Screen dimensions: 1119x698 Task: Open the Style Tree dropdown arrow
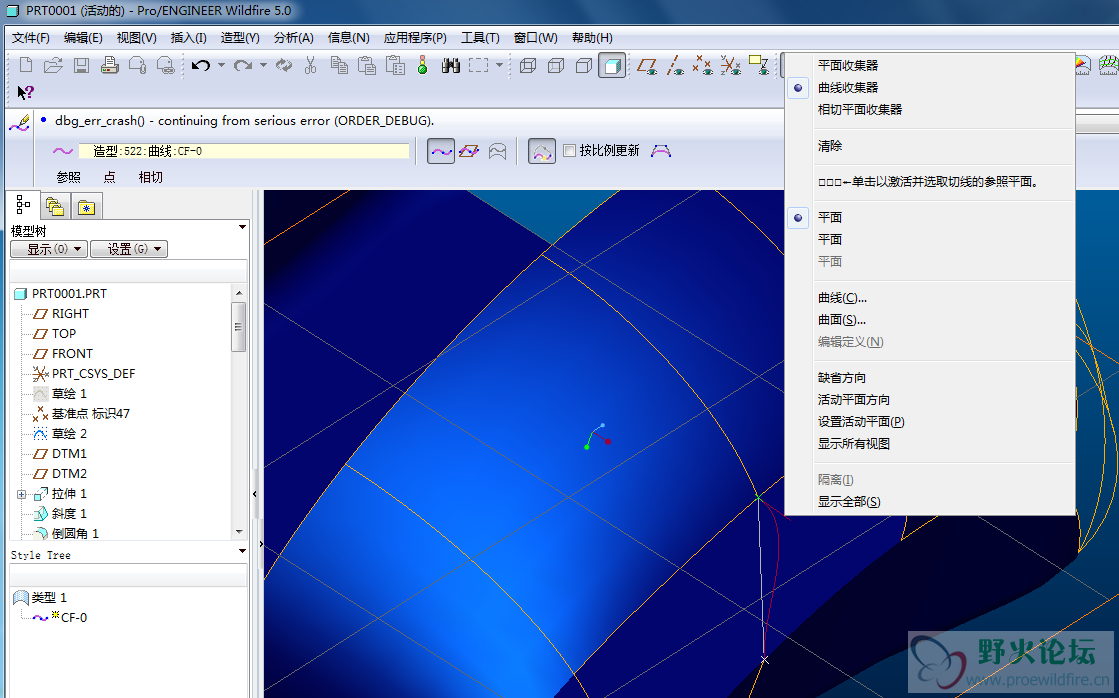(x=243, y=551)
